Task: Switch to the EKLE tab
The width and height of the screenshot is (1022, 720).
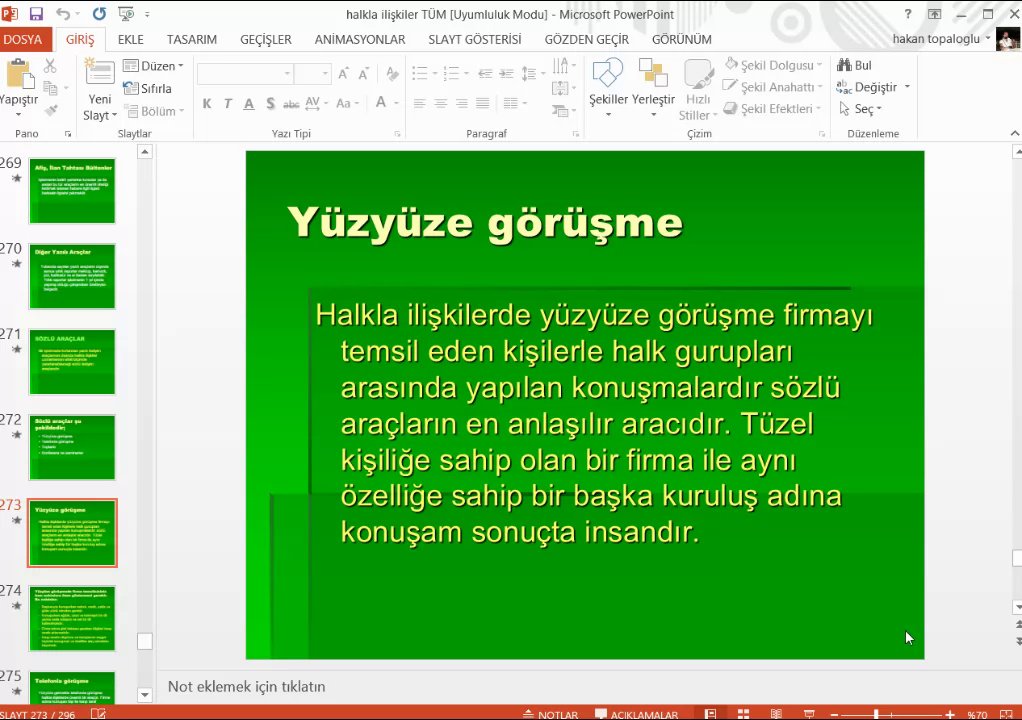Action: pyautogui.click(x=130, y=40)
